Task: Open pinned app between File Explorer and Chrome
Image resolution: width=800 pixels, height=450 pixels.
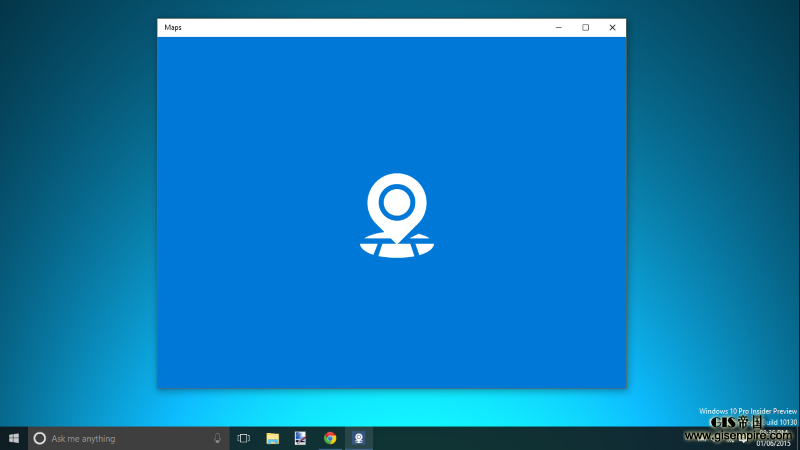Action: pos(300,438)
